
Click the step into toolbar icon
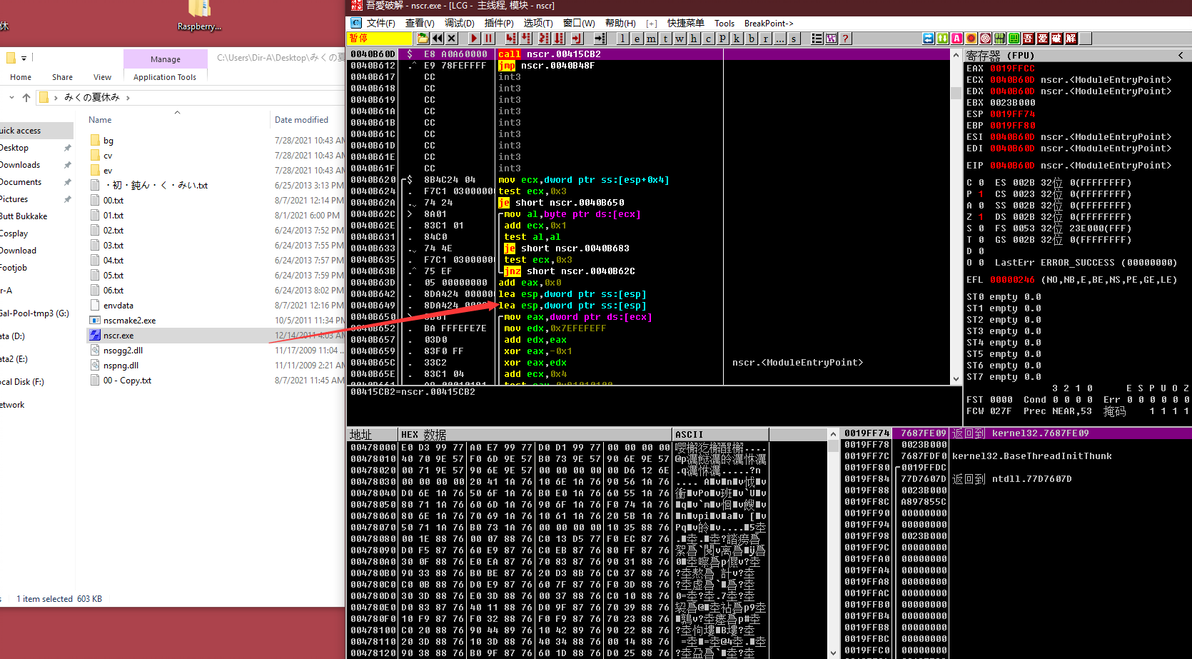(511, 38)
